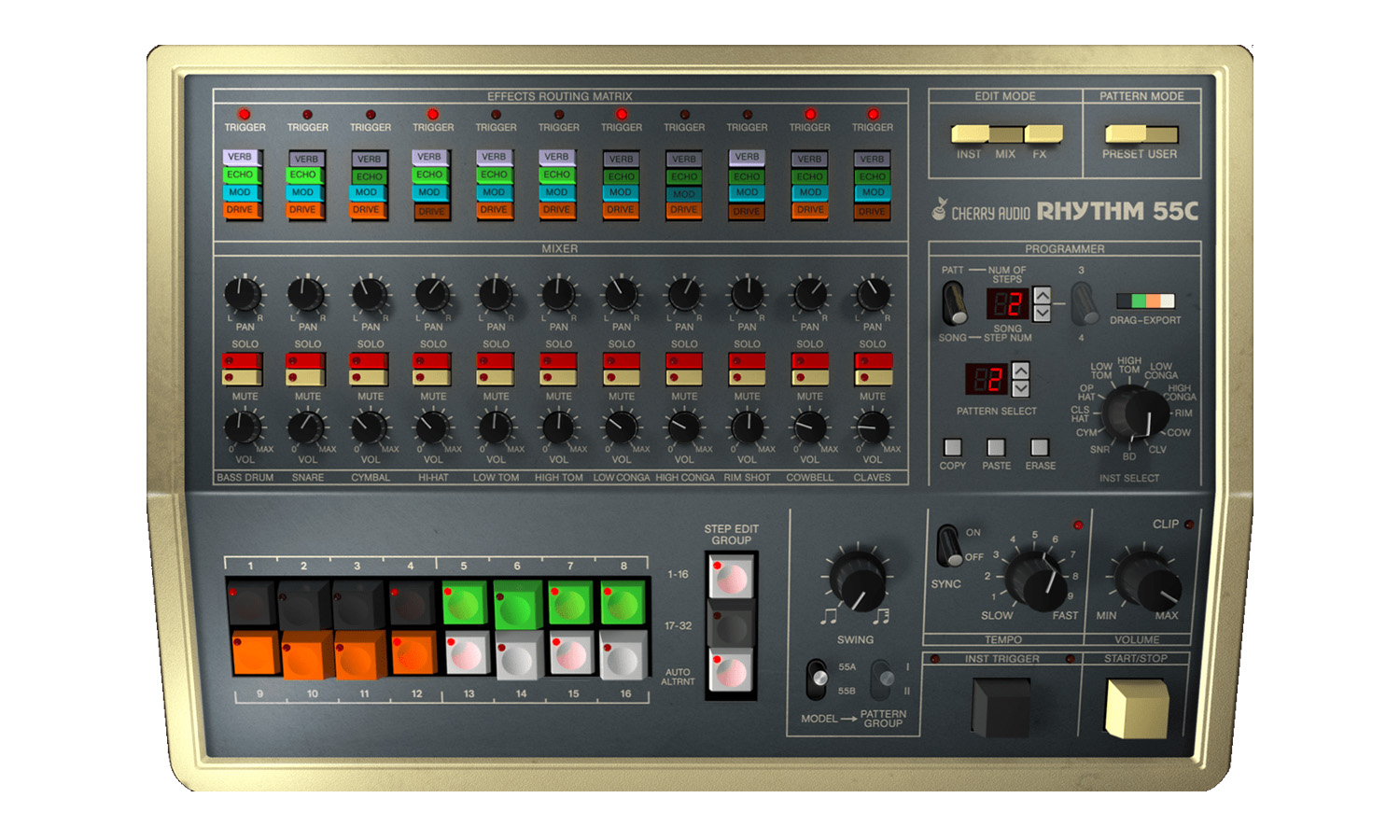The width and height of the screenshot is (1400, 840).
Task: Solo the Rim Shot channel
Action: click(x=747, y=361)
